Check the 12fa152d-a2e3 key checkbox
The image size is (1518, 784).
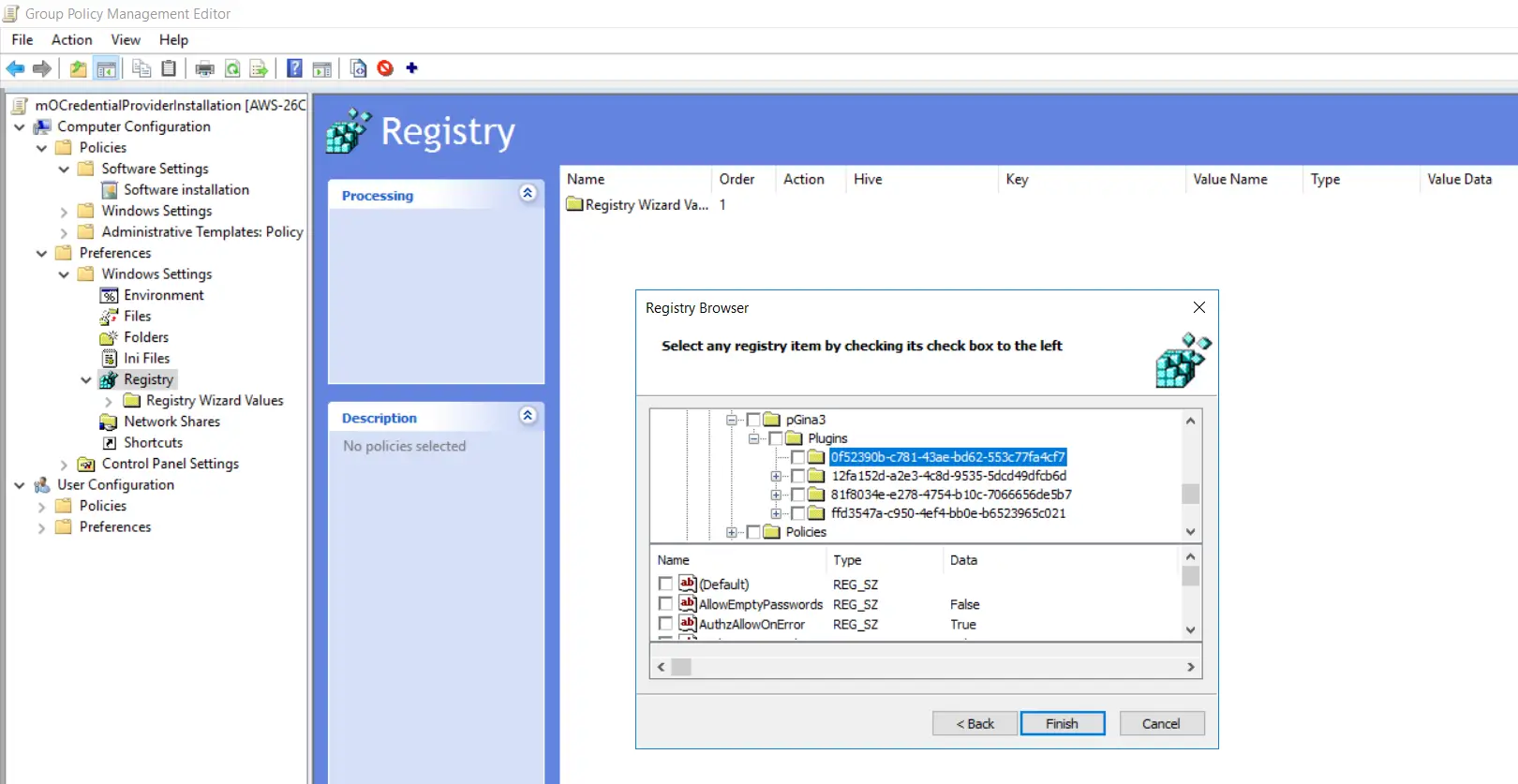(x=797, y=476)
